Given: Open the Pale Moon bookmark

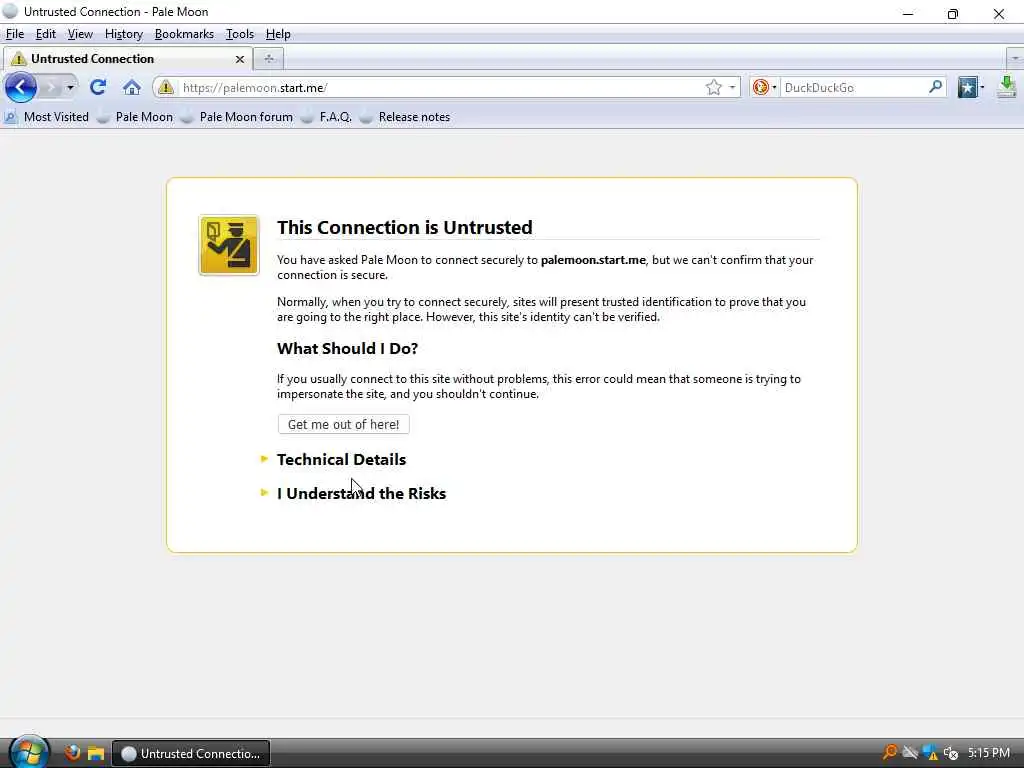Looking at the screenshot, I should pos(135,117).
